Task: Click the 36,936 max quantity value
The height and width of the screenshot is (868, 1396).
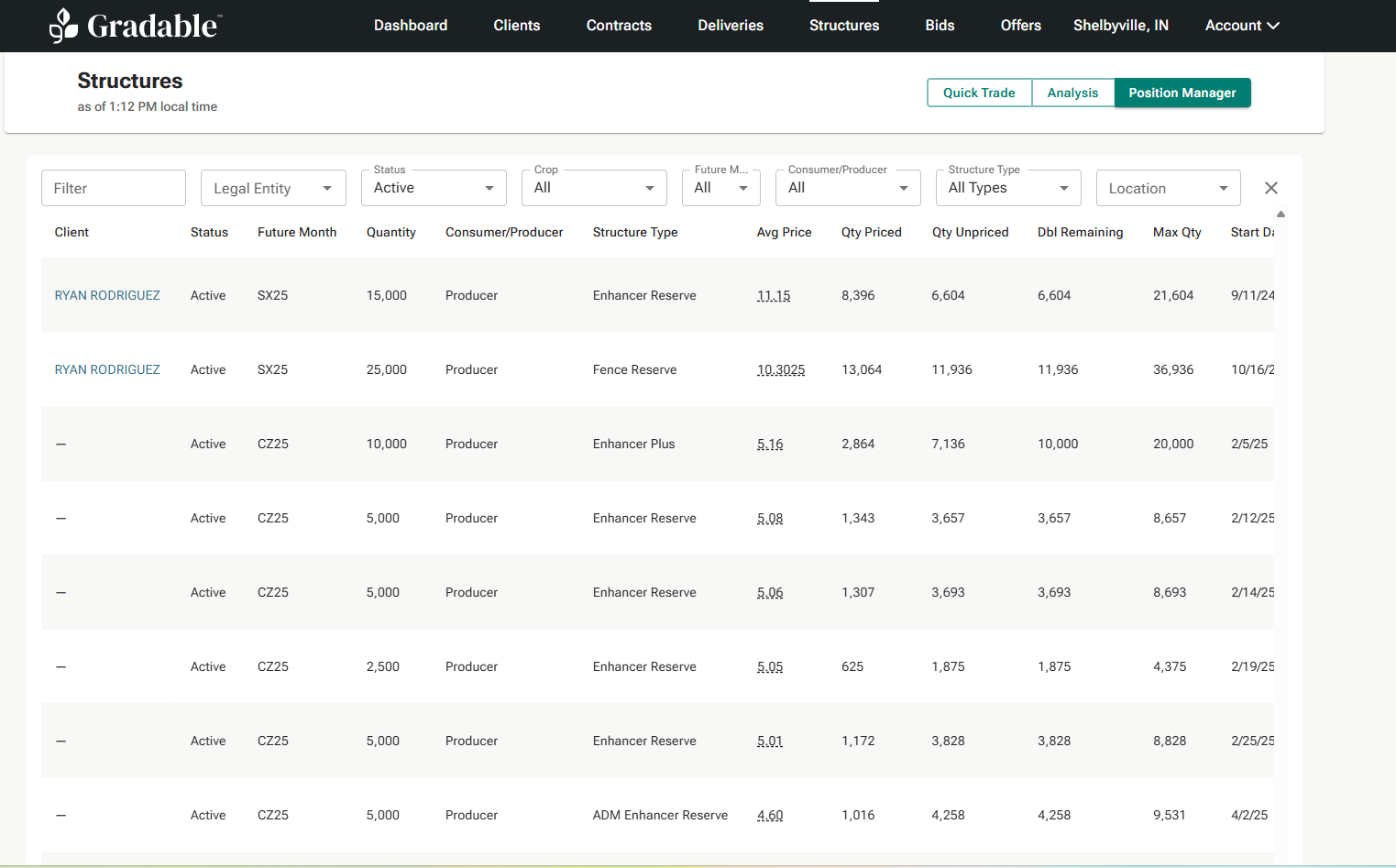Action: pos(1173,369)
